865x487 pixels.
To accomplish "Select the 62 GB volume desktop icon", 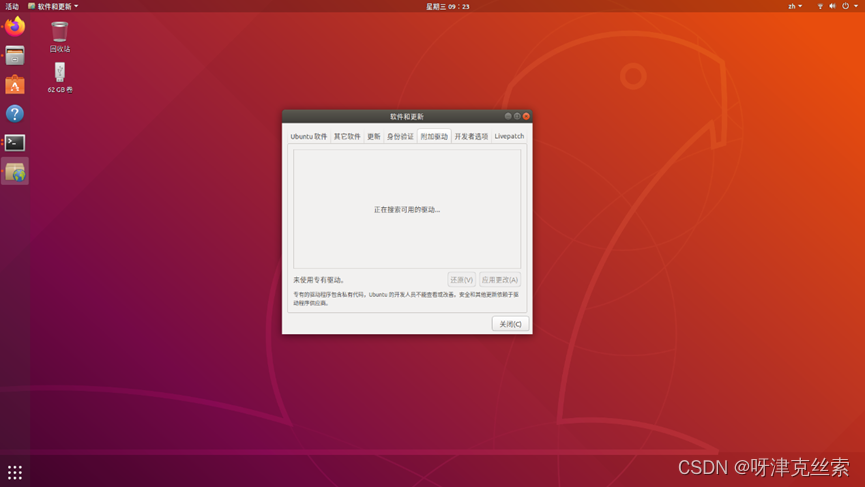I will pyautogui.click(x=60, y=77).
